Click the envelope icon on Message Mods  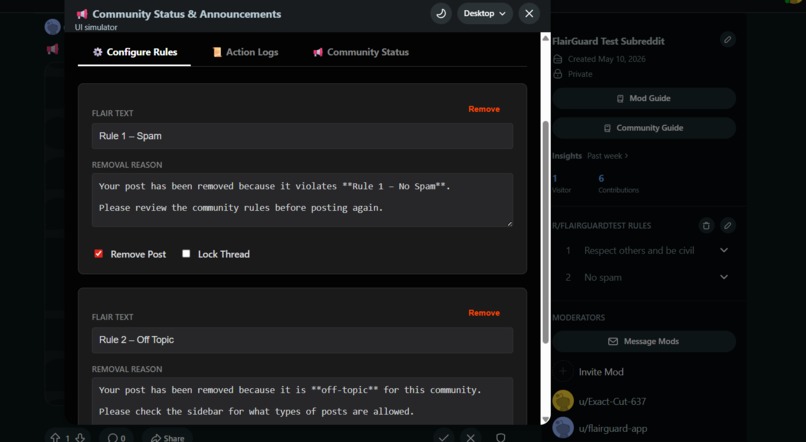click(613, 341)
